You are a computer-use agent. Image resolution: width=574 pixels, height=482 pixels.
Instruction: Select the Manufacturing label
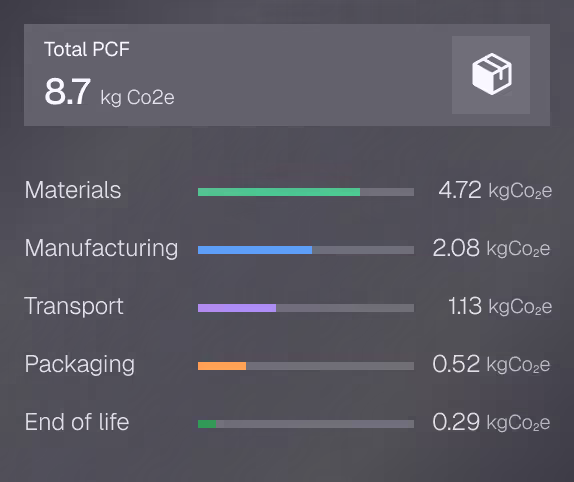(x=101, y=248)
